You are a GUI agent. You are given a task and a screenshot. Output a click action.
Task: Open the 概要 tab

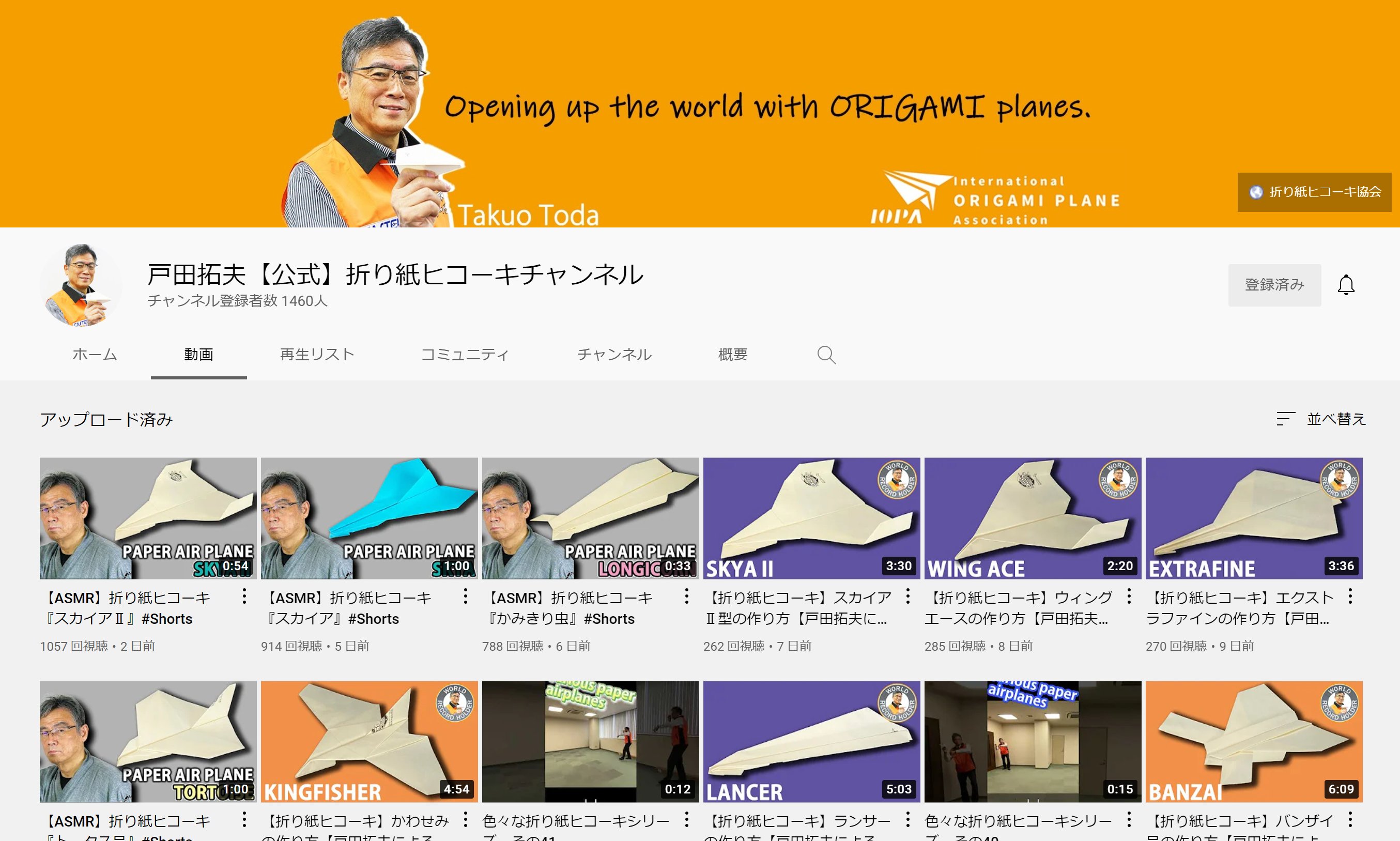pyautogui.click(x=733, y=355)
